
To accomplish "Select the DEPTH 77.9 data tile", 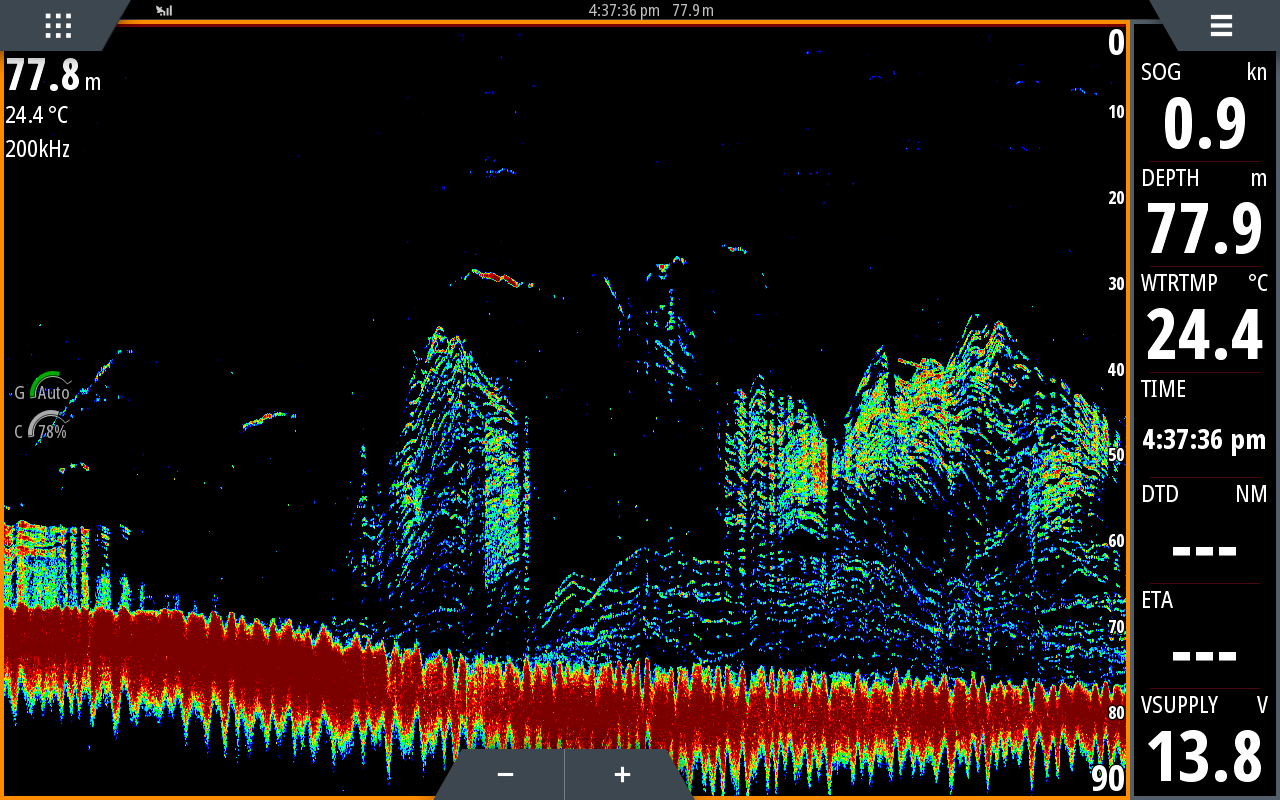I will 1204,214.
